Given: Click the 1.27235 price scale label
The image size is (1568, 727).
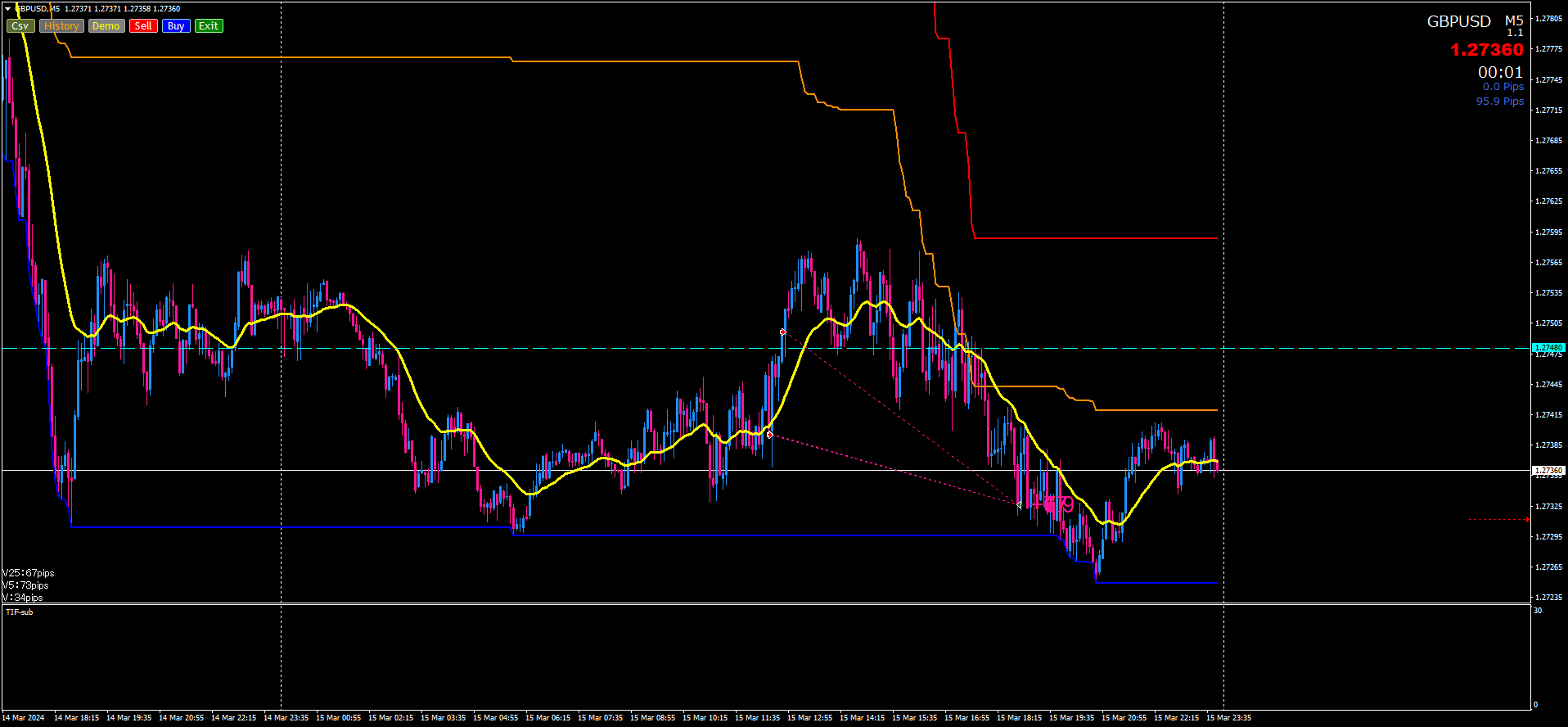Looking at the screenshot, I should (x=1548, y=598).
